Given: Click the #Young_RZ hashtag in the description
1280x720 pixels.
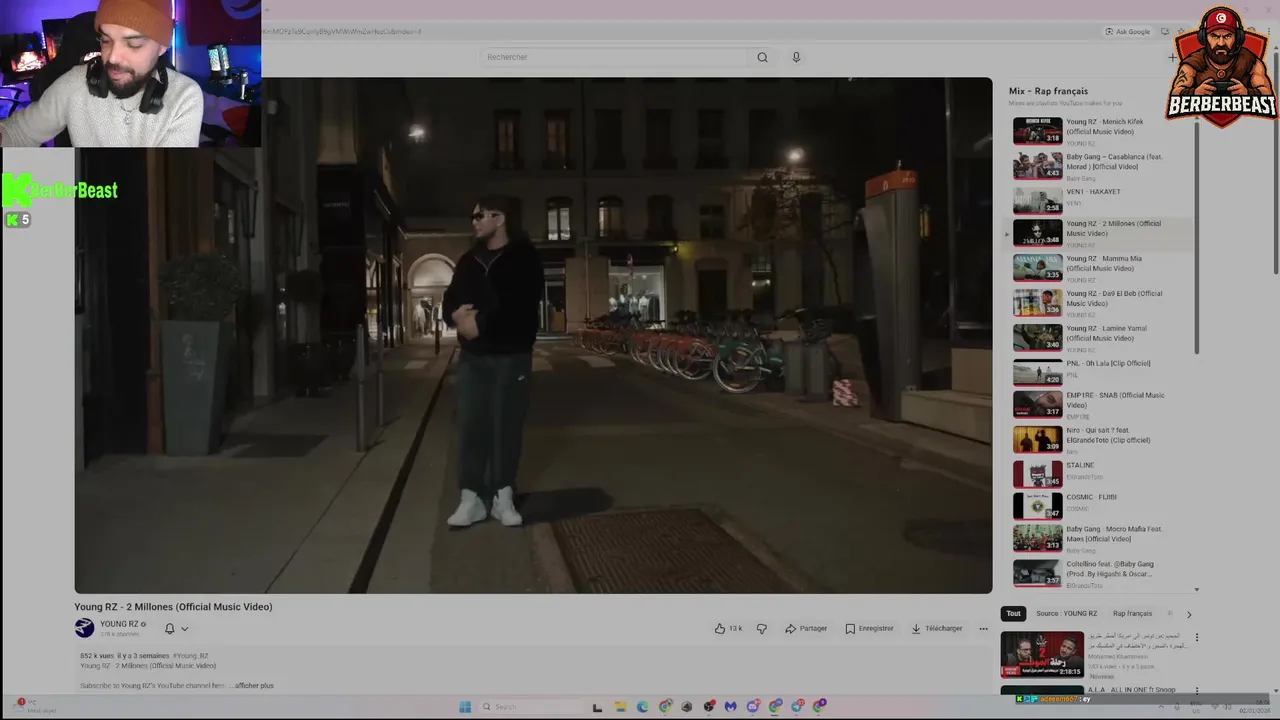Looking at the screenshot, I should (x=190, y=656).
